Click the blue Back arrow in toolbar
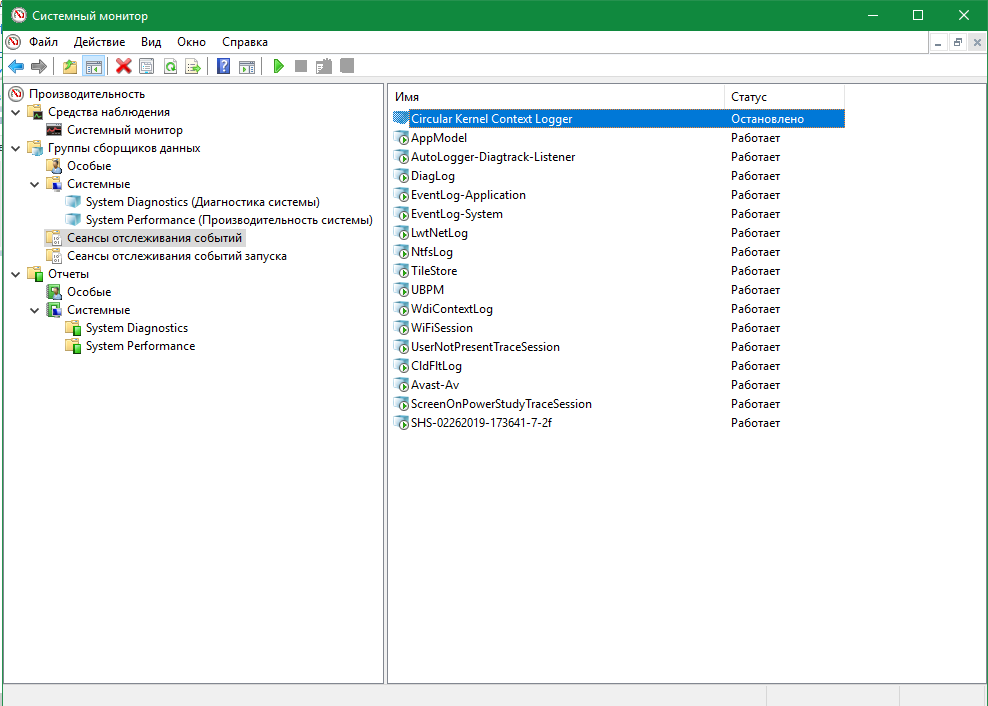This screenshot has height=706, width=988. point(16,66)
